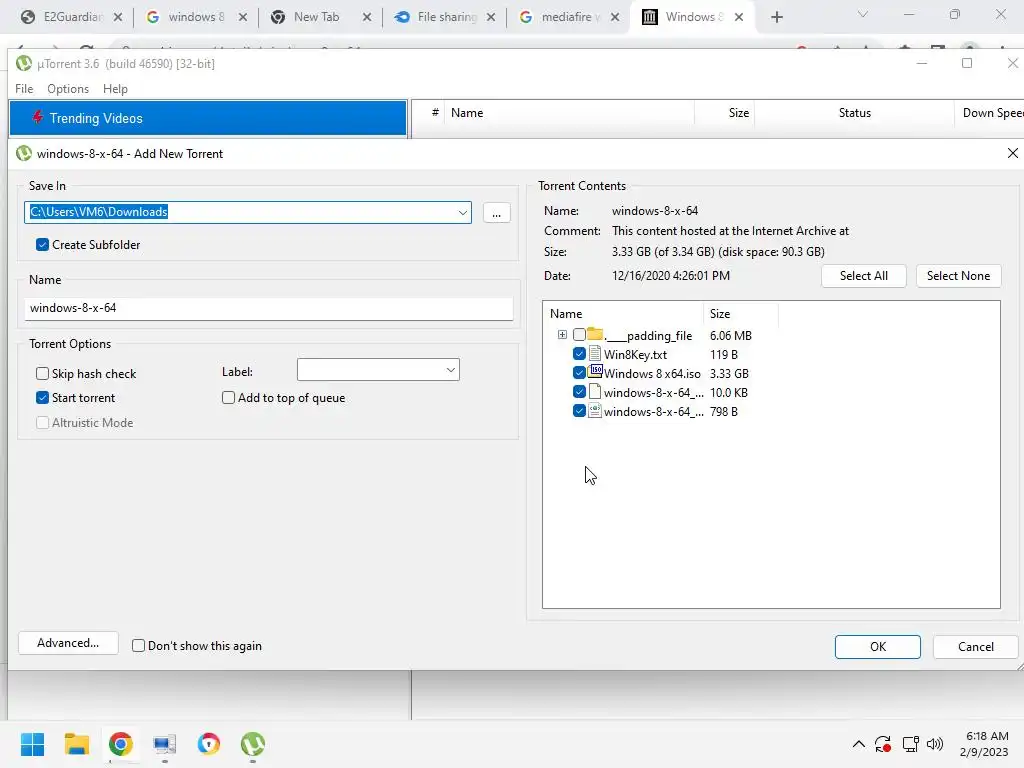Image resolution: width=1024 pixels, height=768 pixels.
Task: Click the Win8Key.txt file icon
Action: coord(595,354)
